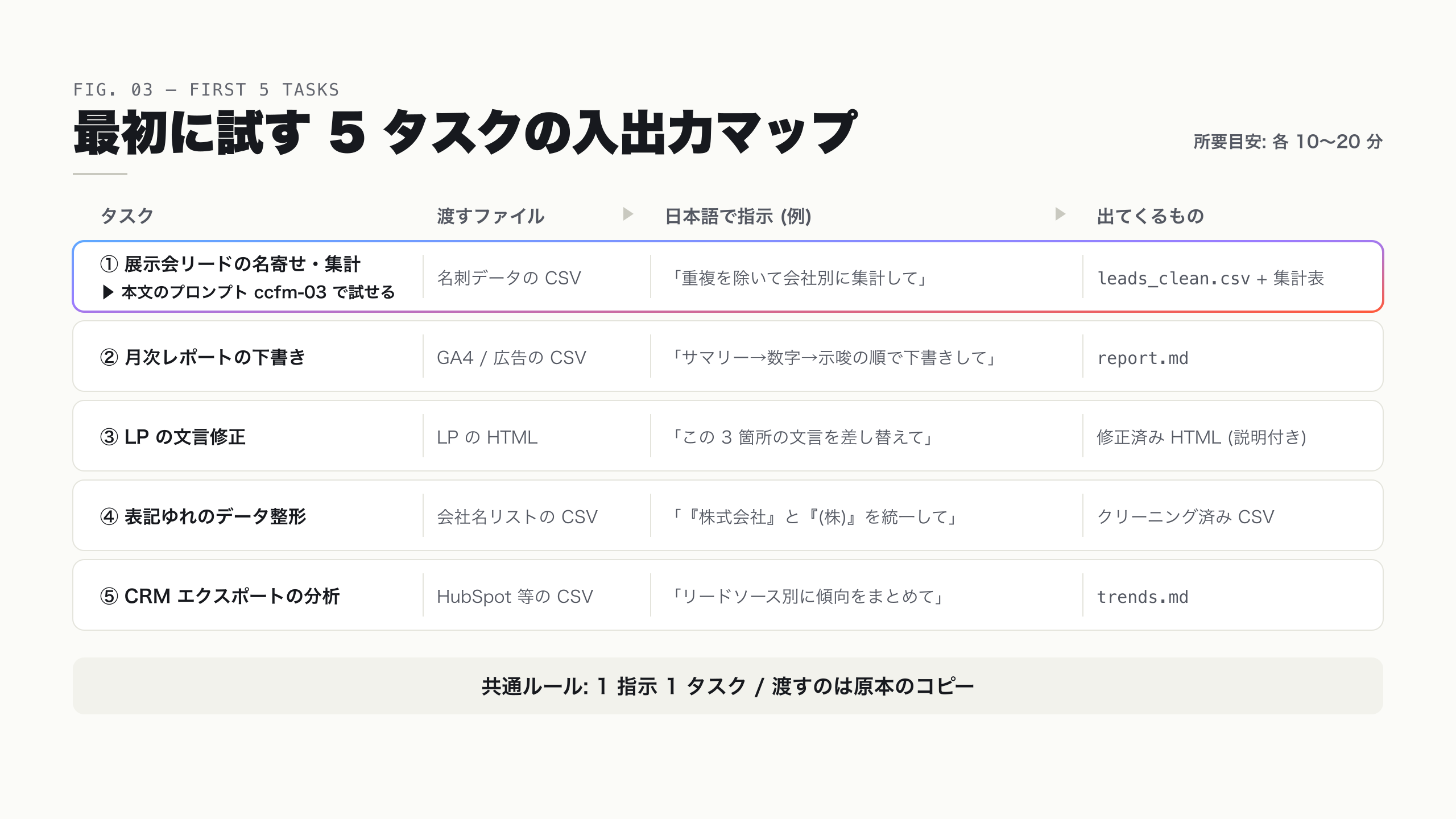Click the LP の HTML cell
This screenshot has height=819, width=1456.
click(x=487, y=437)
